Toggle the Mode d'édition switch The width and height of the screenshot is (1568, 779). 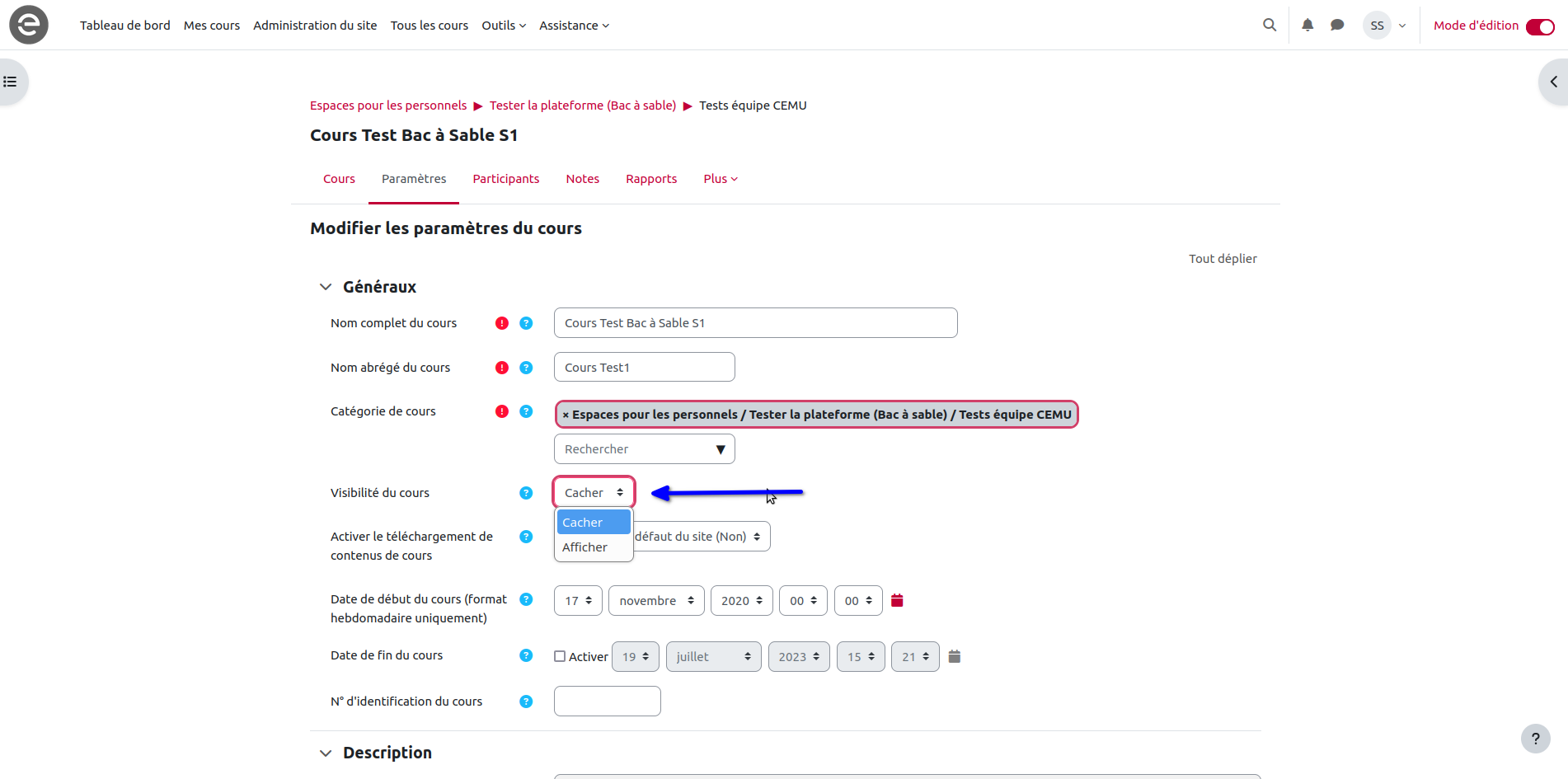[1539, 26]
